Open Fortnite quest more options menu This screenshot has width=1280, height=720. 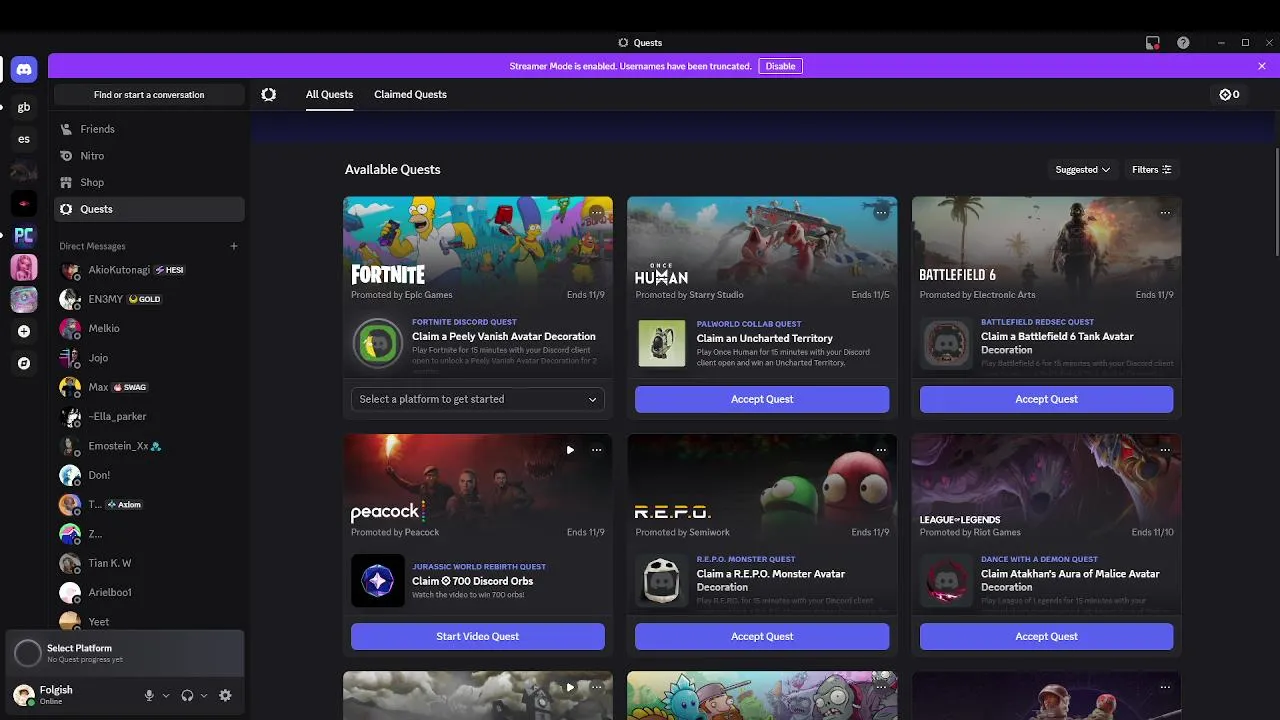597,212
